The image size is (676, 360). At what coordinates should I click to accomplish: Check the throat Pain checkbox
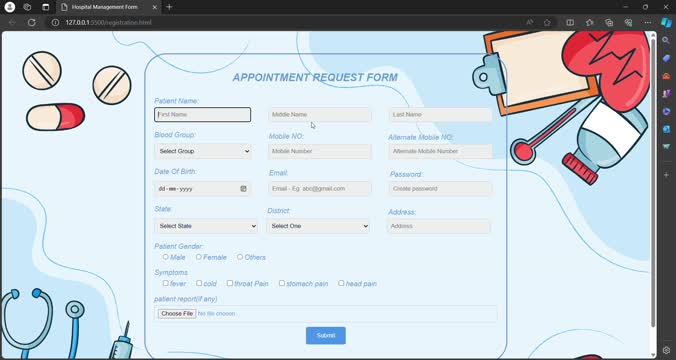pos(230,283)
